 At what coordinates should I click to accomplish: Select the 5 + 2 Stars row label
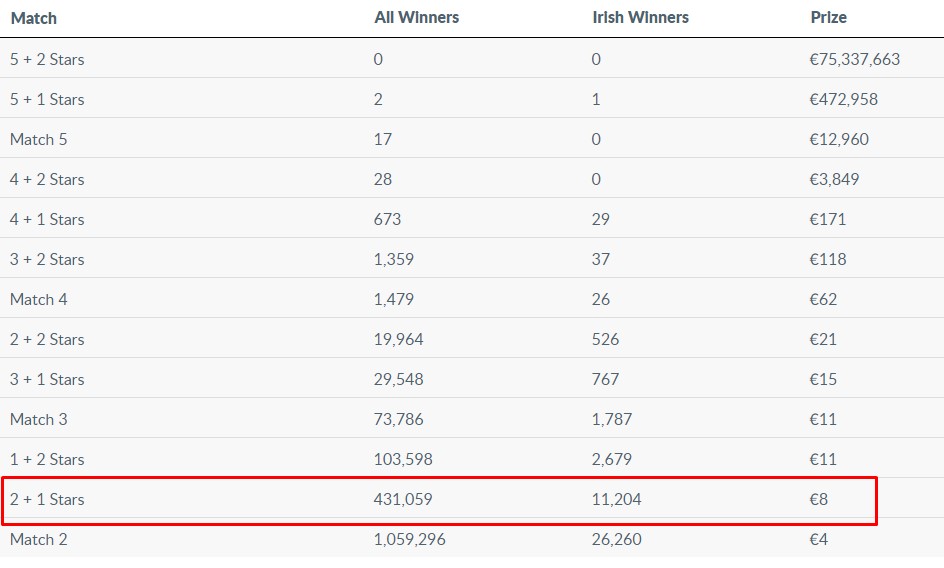[x=47, y=59]
